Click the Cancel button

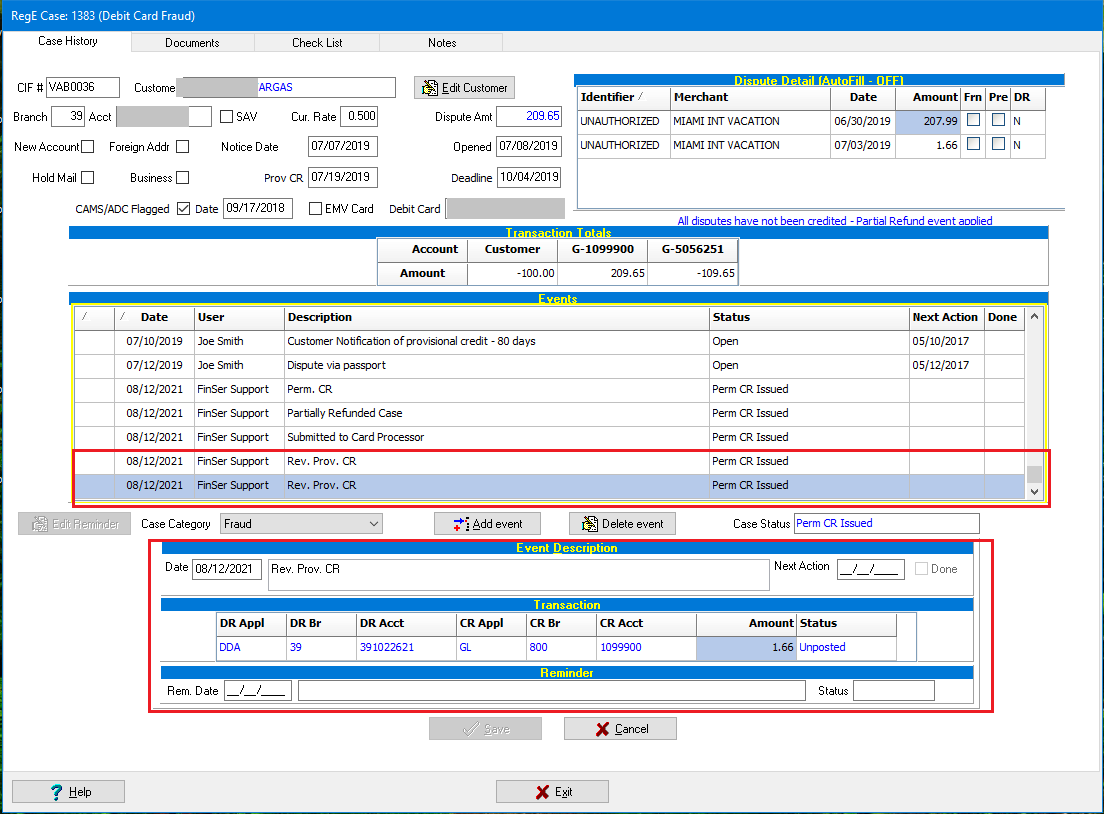tap(620, 729)
